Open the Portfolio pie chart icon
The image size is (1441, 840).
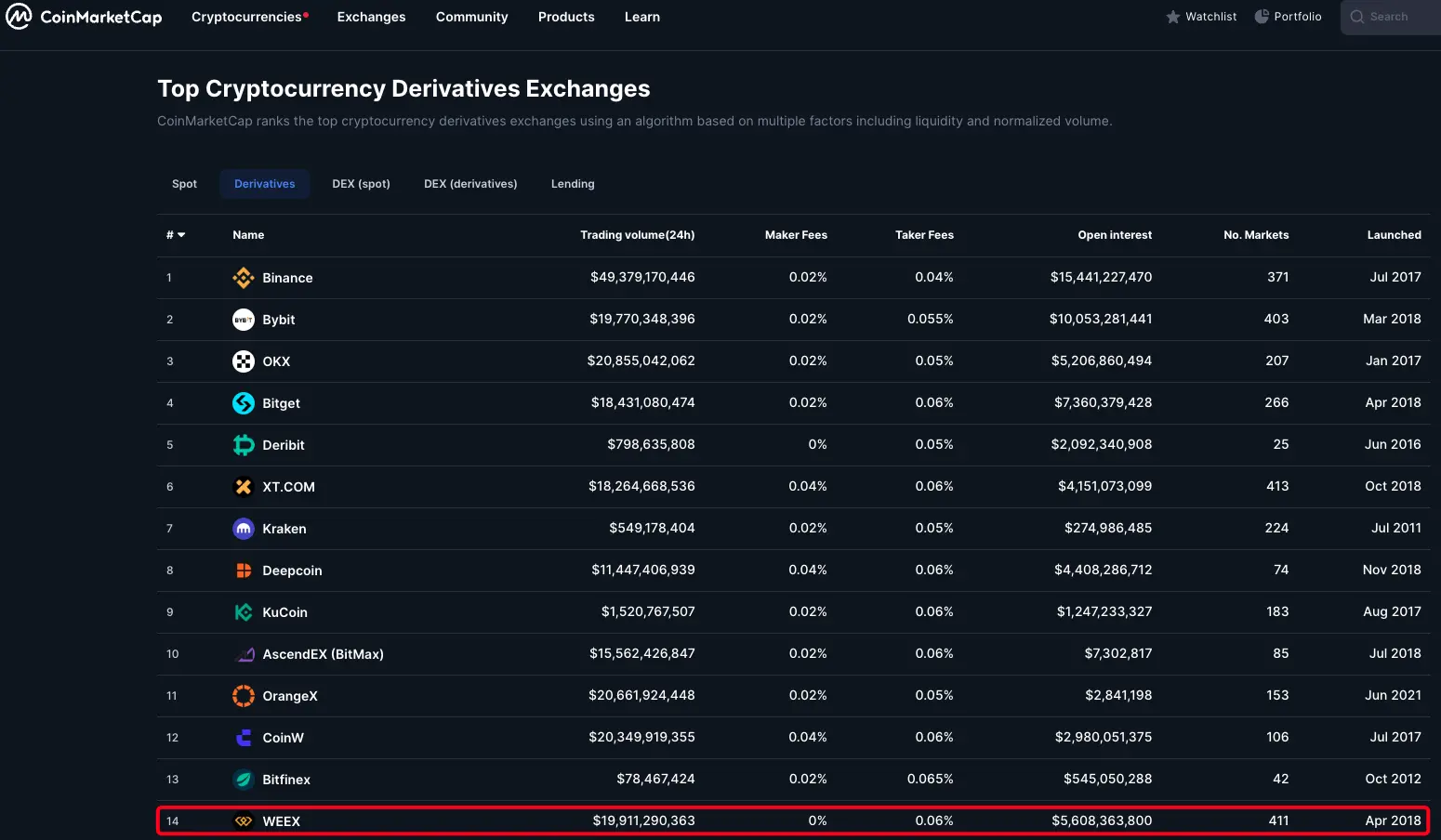pyautogui.click(x=1262, y=17)
